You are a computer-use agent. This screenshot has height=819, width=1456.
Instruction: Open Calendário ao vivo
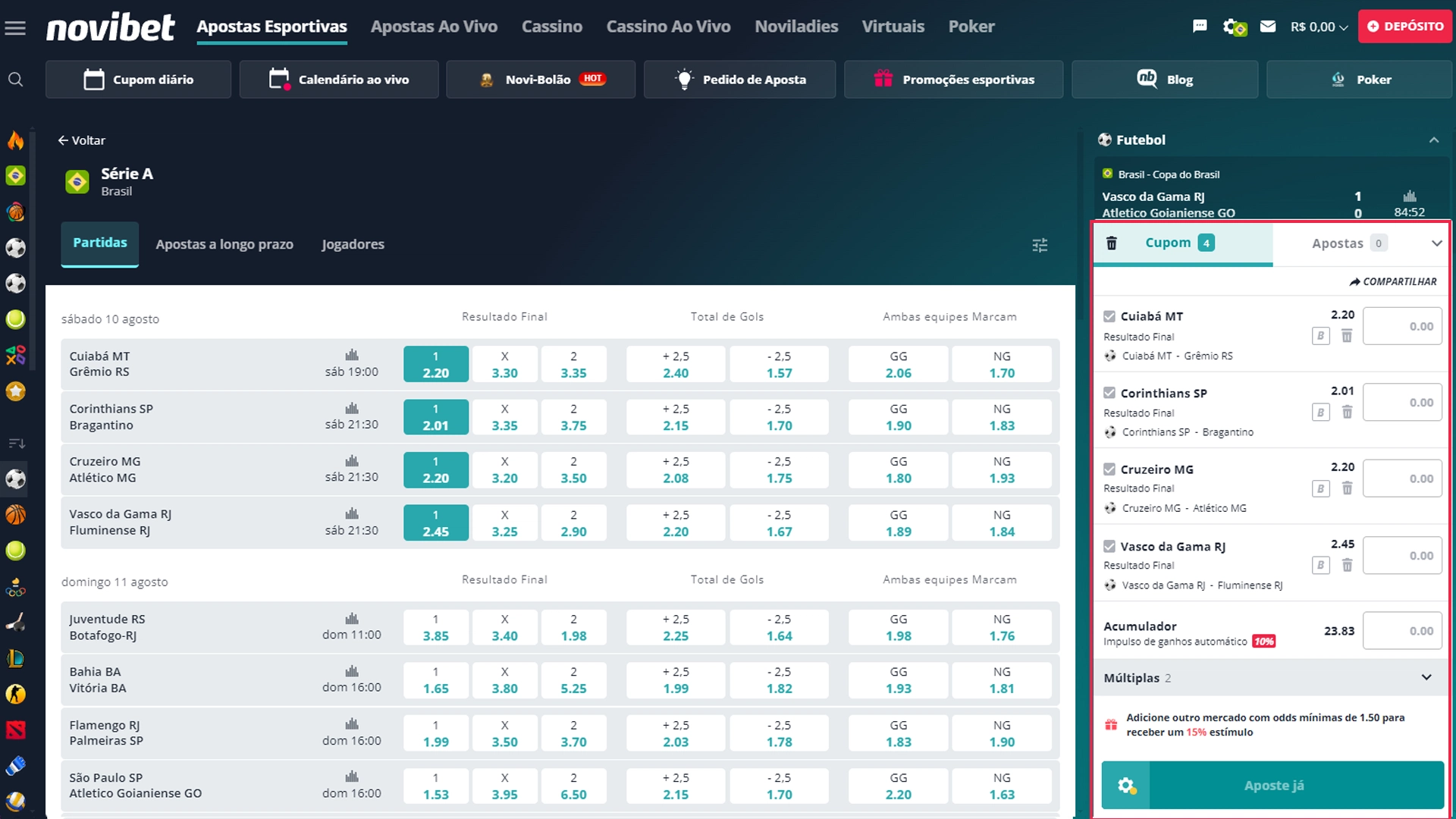339,80
